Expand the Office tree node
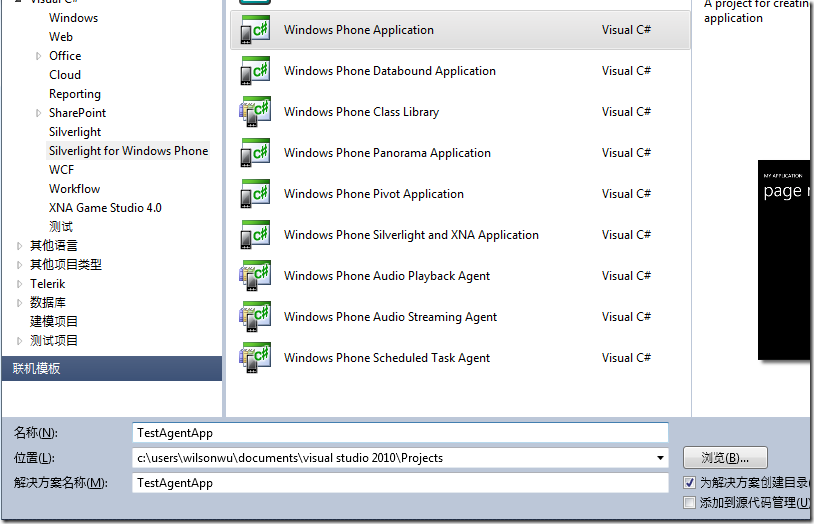The height and width of the screenshot is (524, 814). point(38,56)
